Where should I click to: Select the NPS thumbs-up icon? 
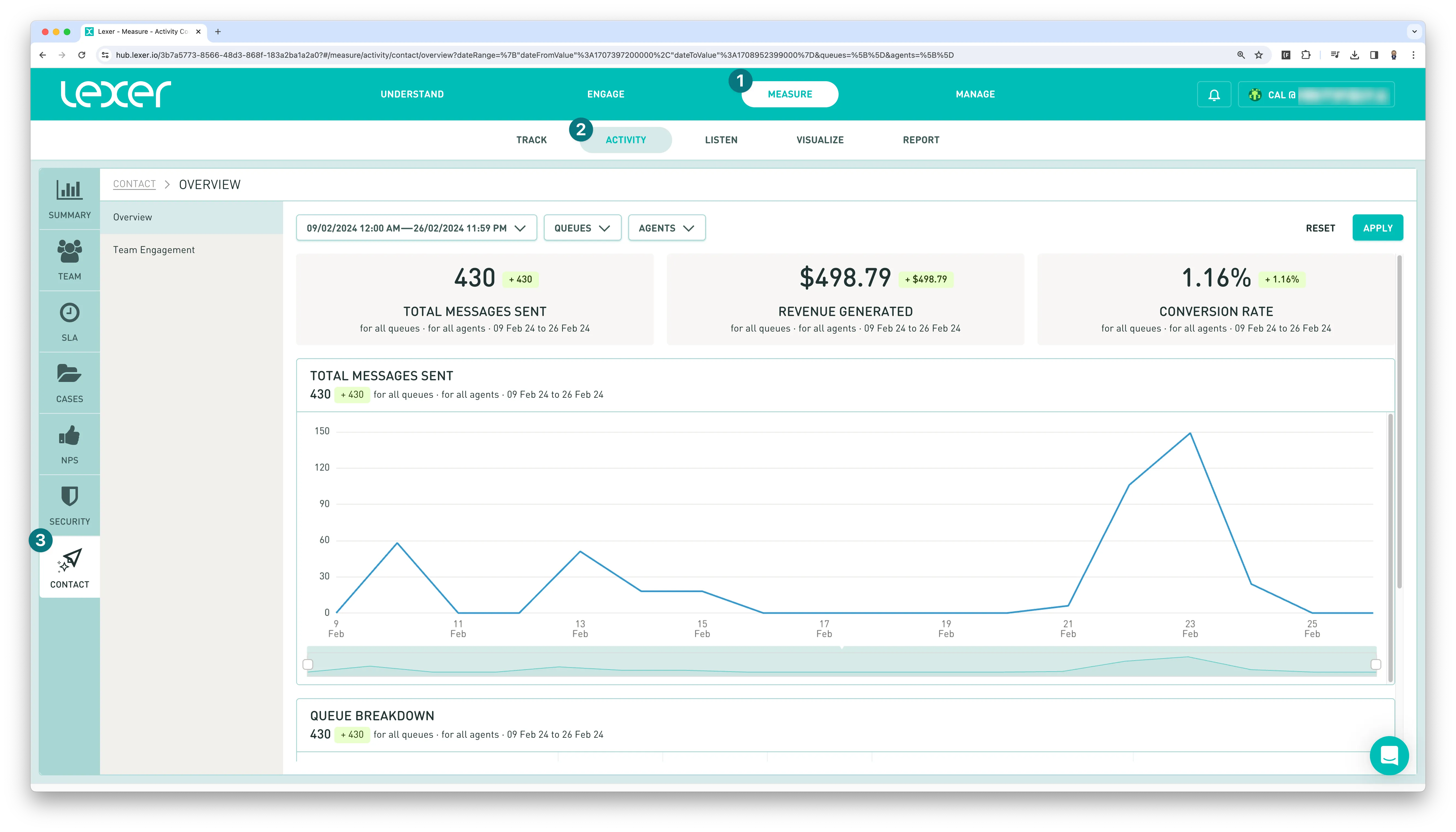(x=69, y=436)
